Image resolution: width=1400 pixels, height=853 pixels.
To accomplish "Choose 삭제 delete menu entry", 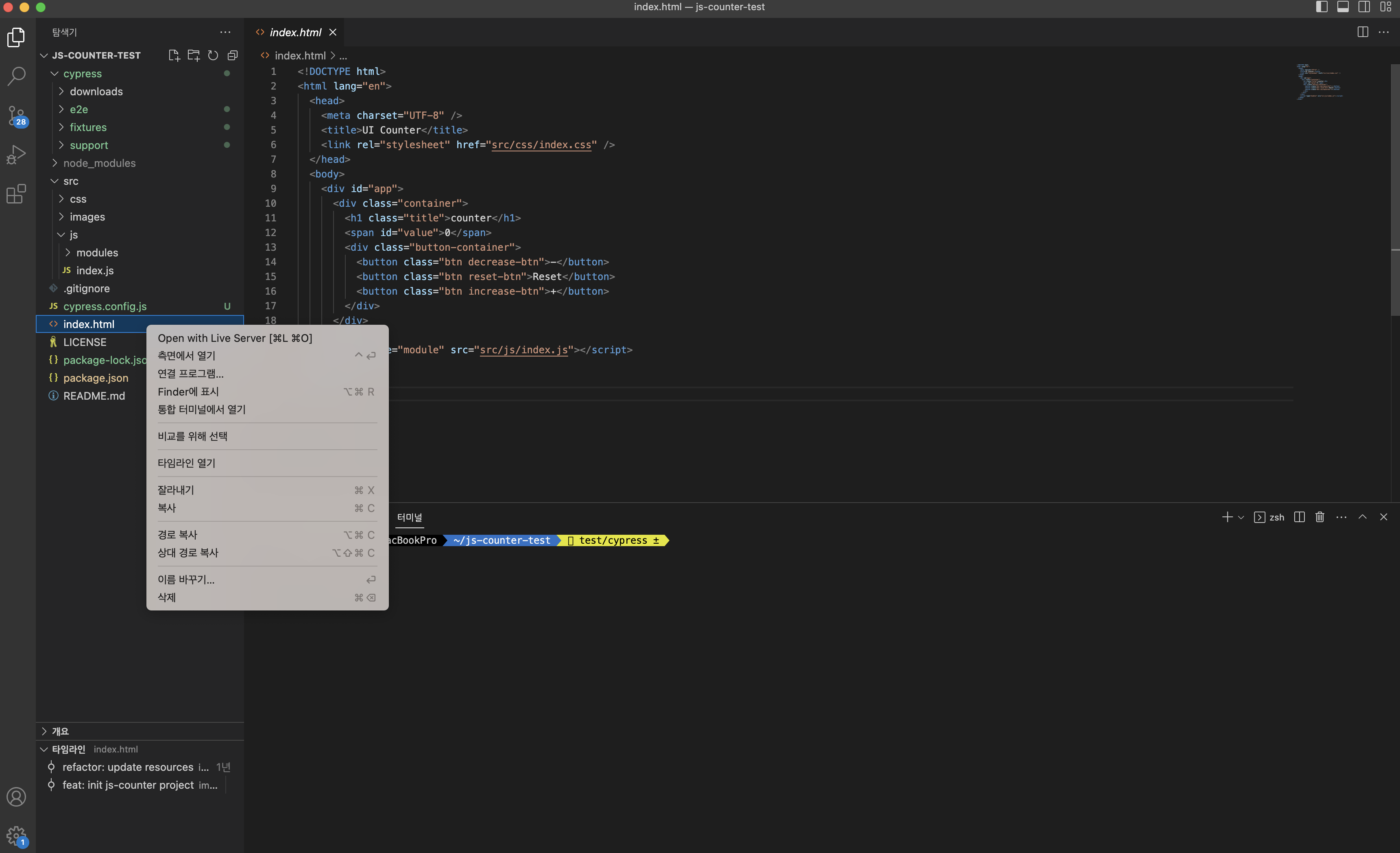I will pos(268,597).
